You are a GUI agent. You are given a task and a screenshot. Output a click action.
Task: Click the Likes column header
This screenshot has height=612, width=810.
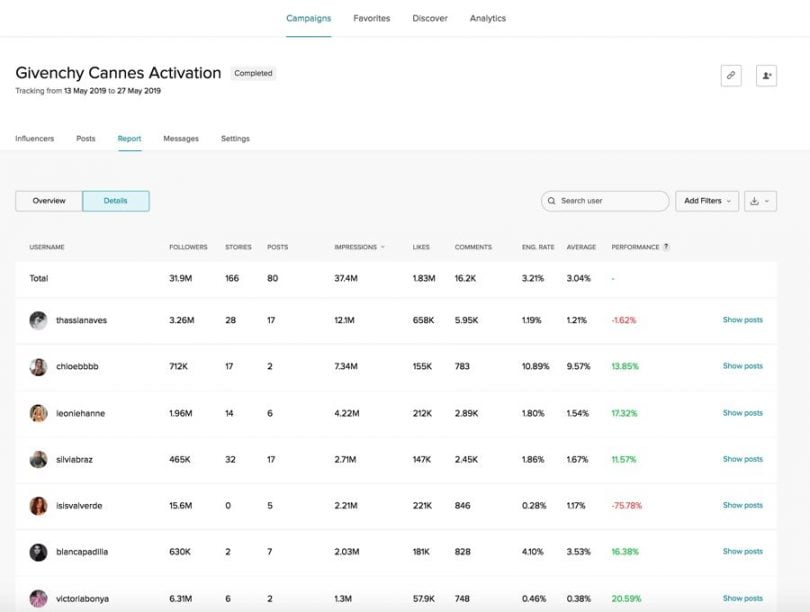[x=421, y=247]
